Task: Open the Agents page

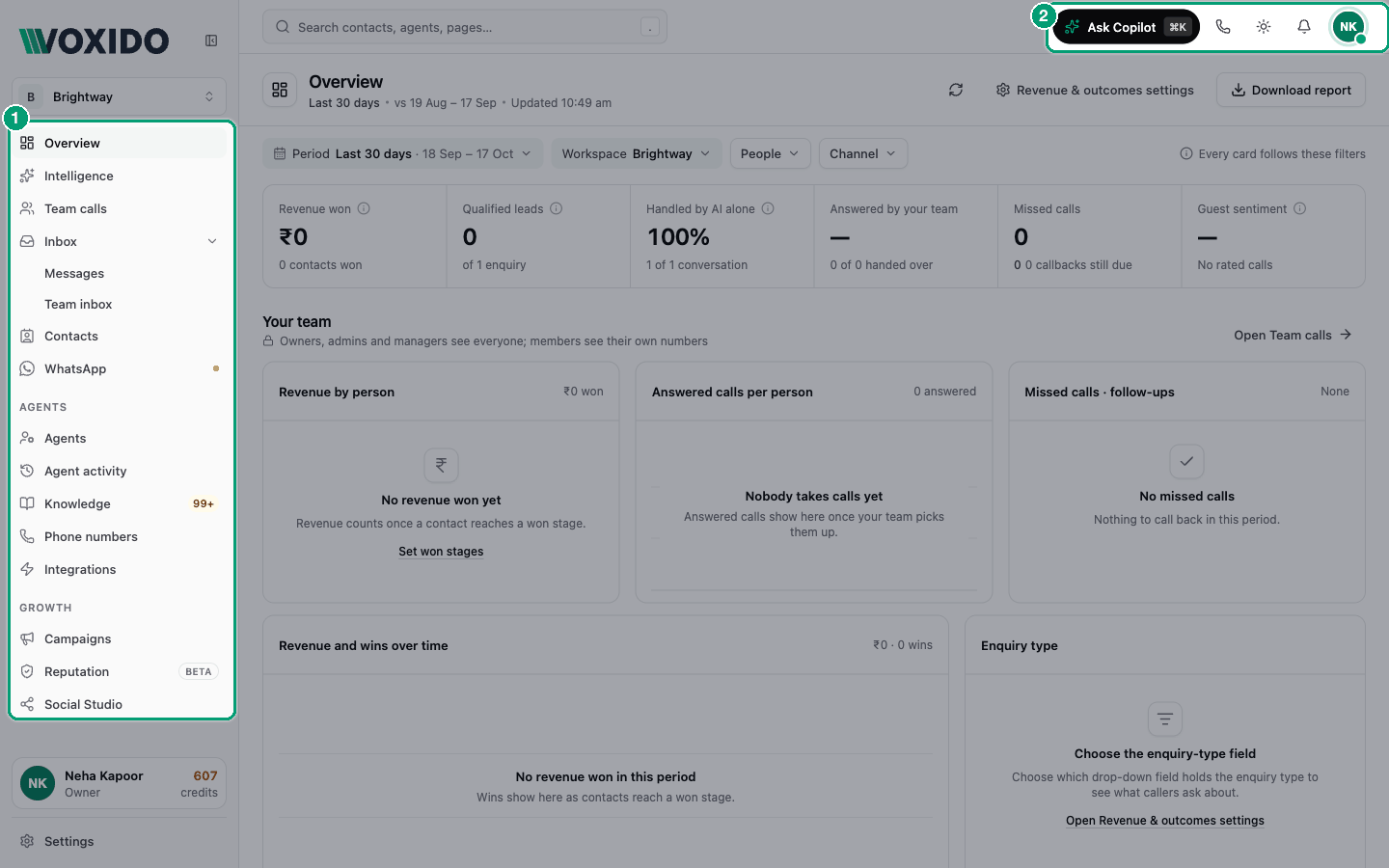Action: pyautogui.click(x=121, y=438)
